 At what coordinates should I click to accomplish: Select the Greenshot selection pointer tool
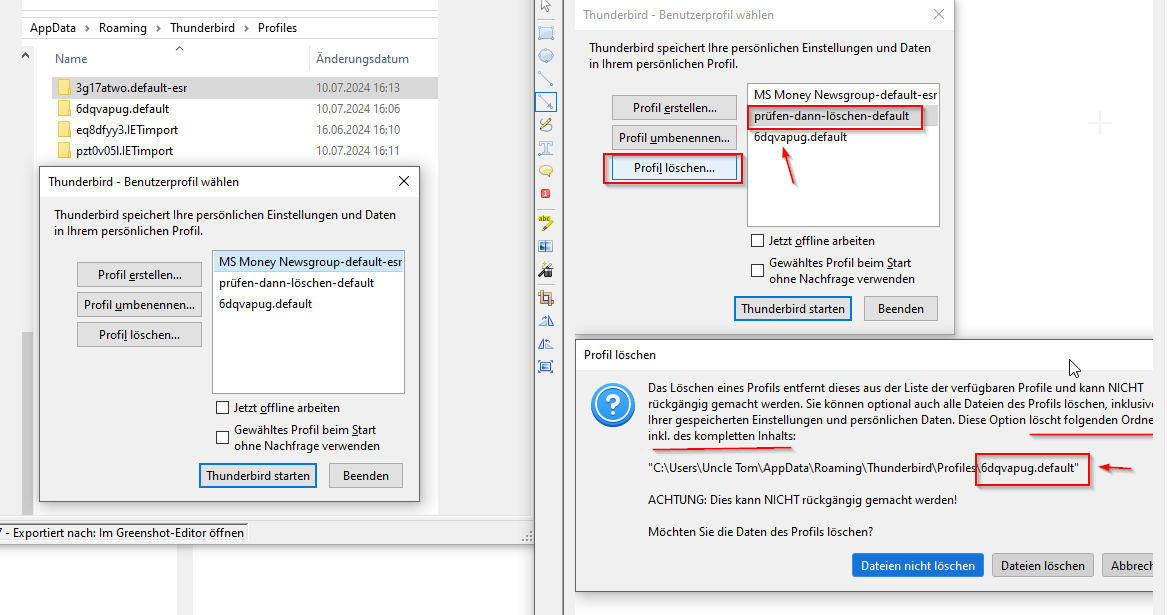click(x=546, y=7)
